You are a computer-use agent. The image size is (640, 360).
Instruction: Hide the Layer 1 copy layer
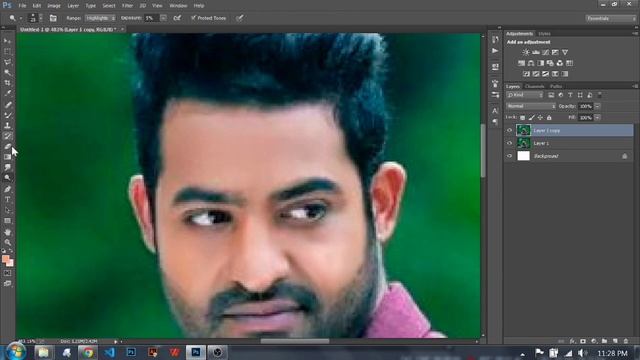(x=509, y=131)
